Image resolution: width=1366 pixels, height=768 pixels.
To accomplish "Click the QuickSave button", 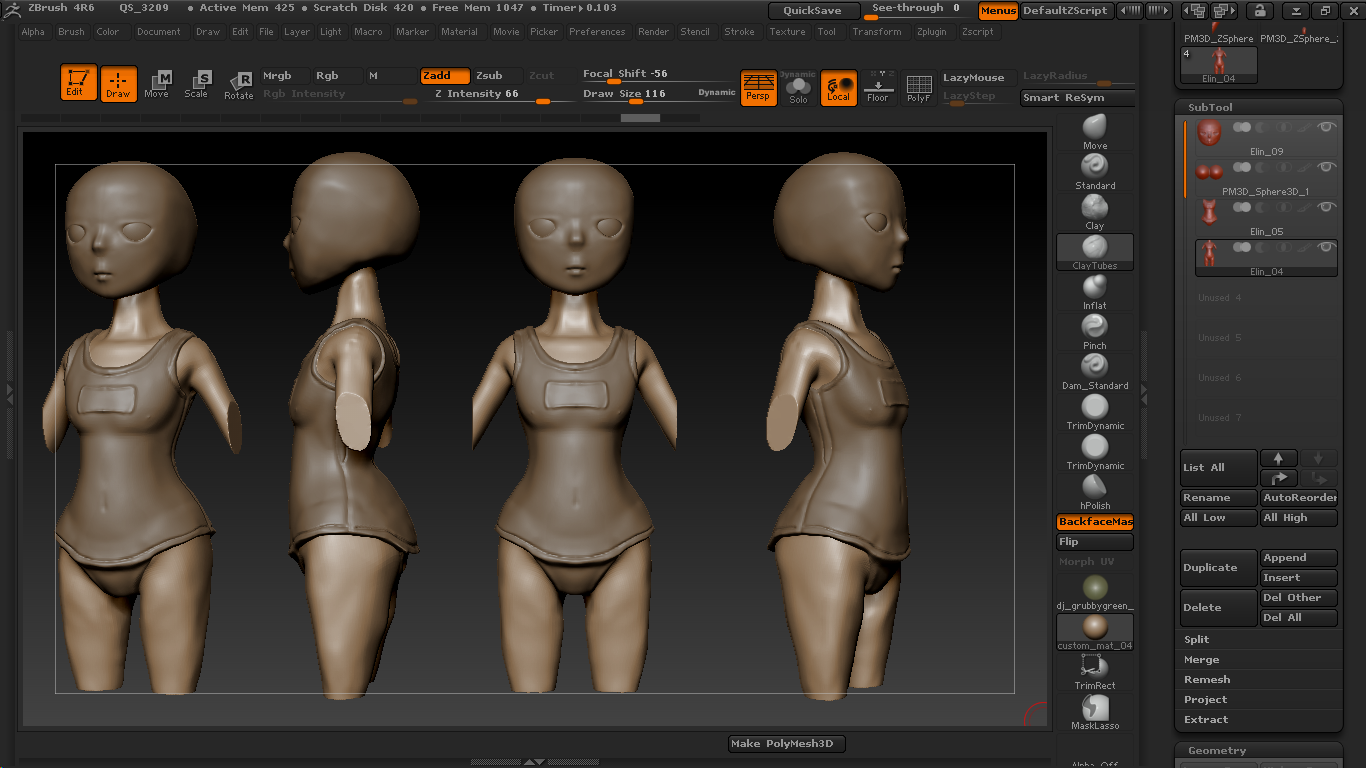I will coord(813,10).
